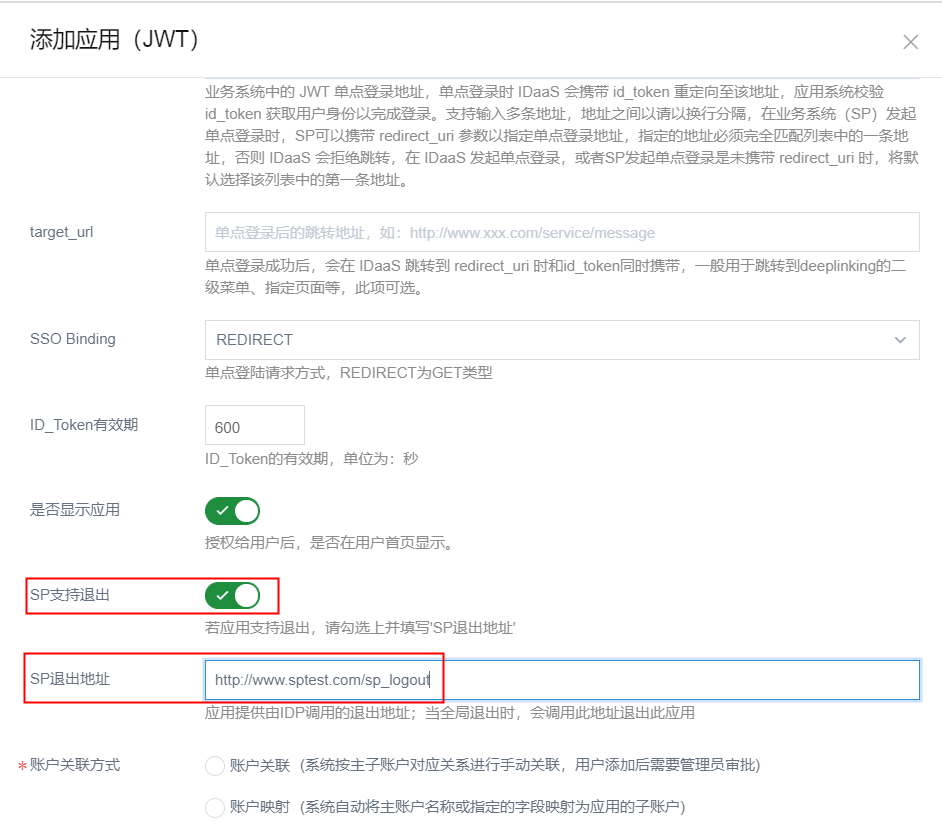The width and height of the screenshot is (942, 840).
Task: Click the 添加应用（JWT）dialog title
Action: (x=115, y=39)
